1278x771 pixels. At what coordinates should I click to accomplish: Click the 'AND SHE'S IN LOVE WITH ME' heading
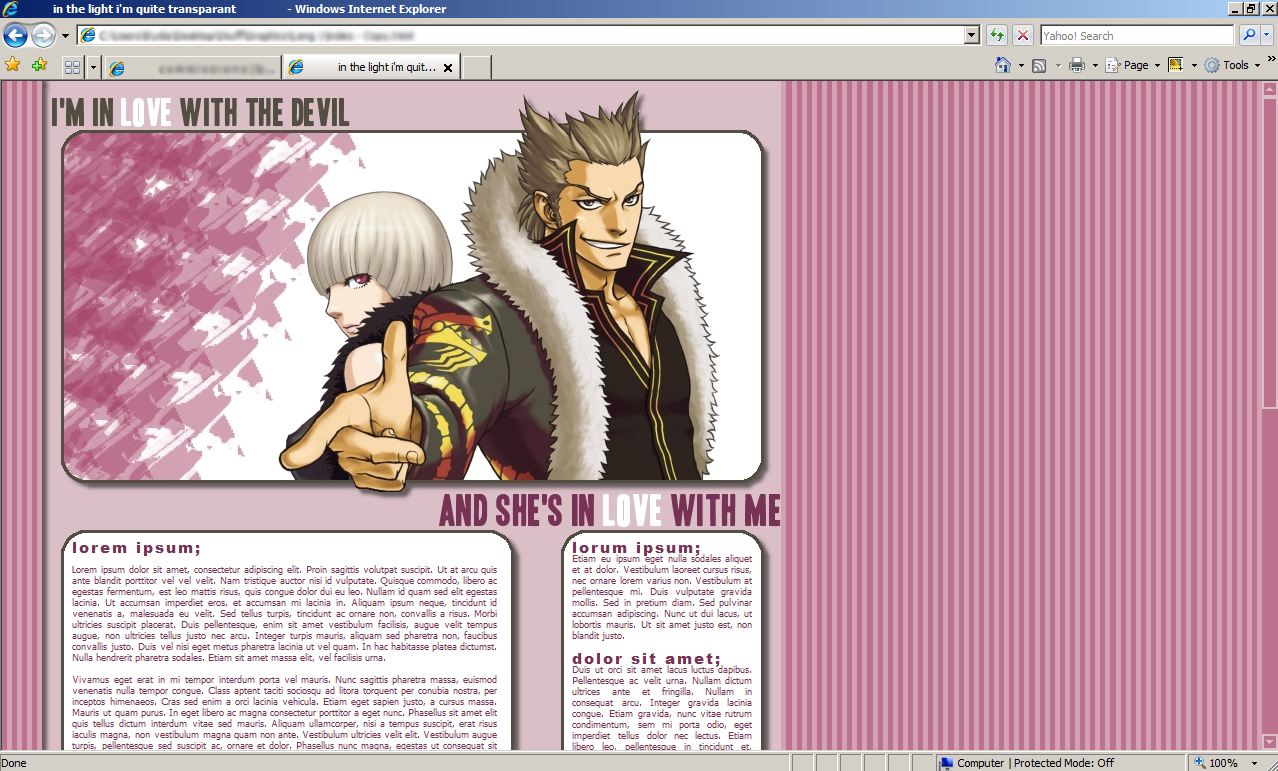click(609, 510)
